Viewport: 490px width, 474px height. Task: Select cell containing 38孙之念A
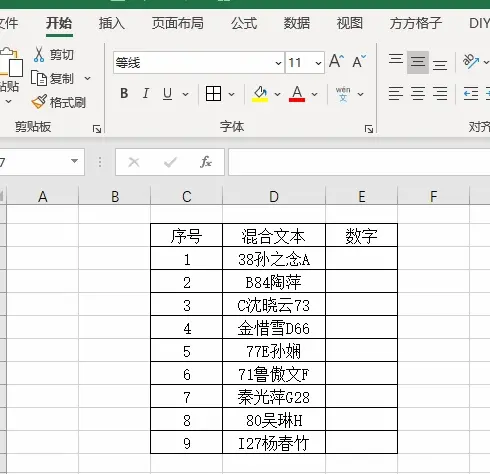(274, 259)
